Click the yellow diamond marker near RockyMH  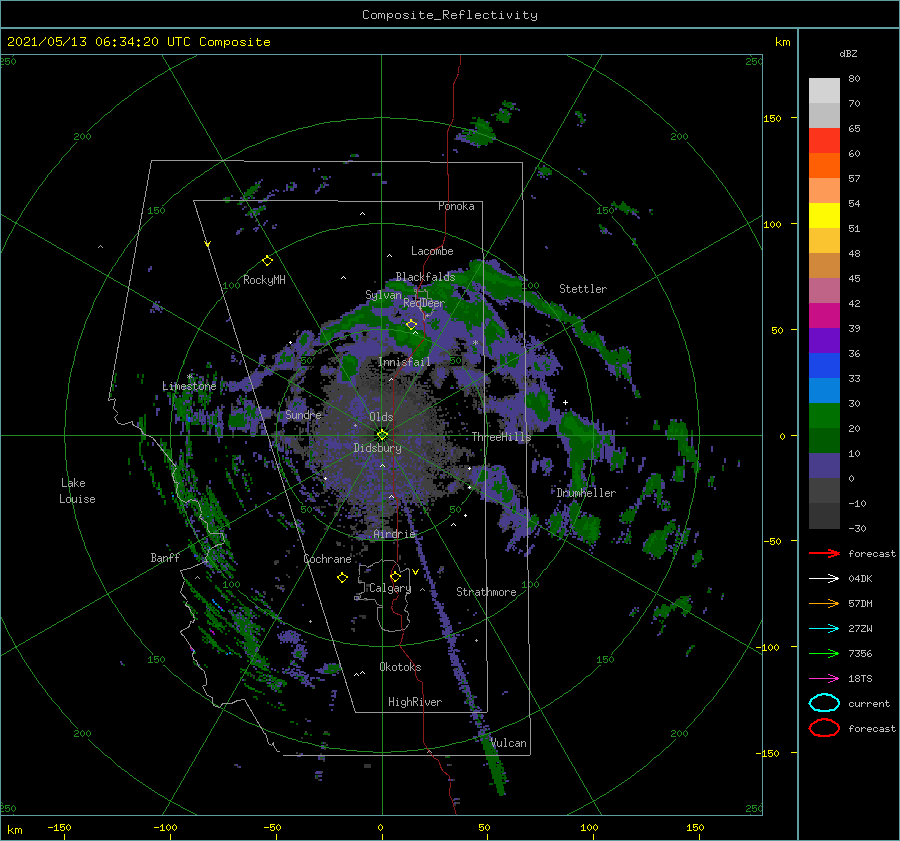267,261
